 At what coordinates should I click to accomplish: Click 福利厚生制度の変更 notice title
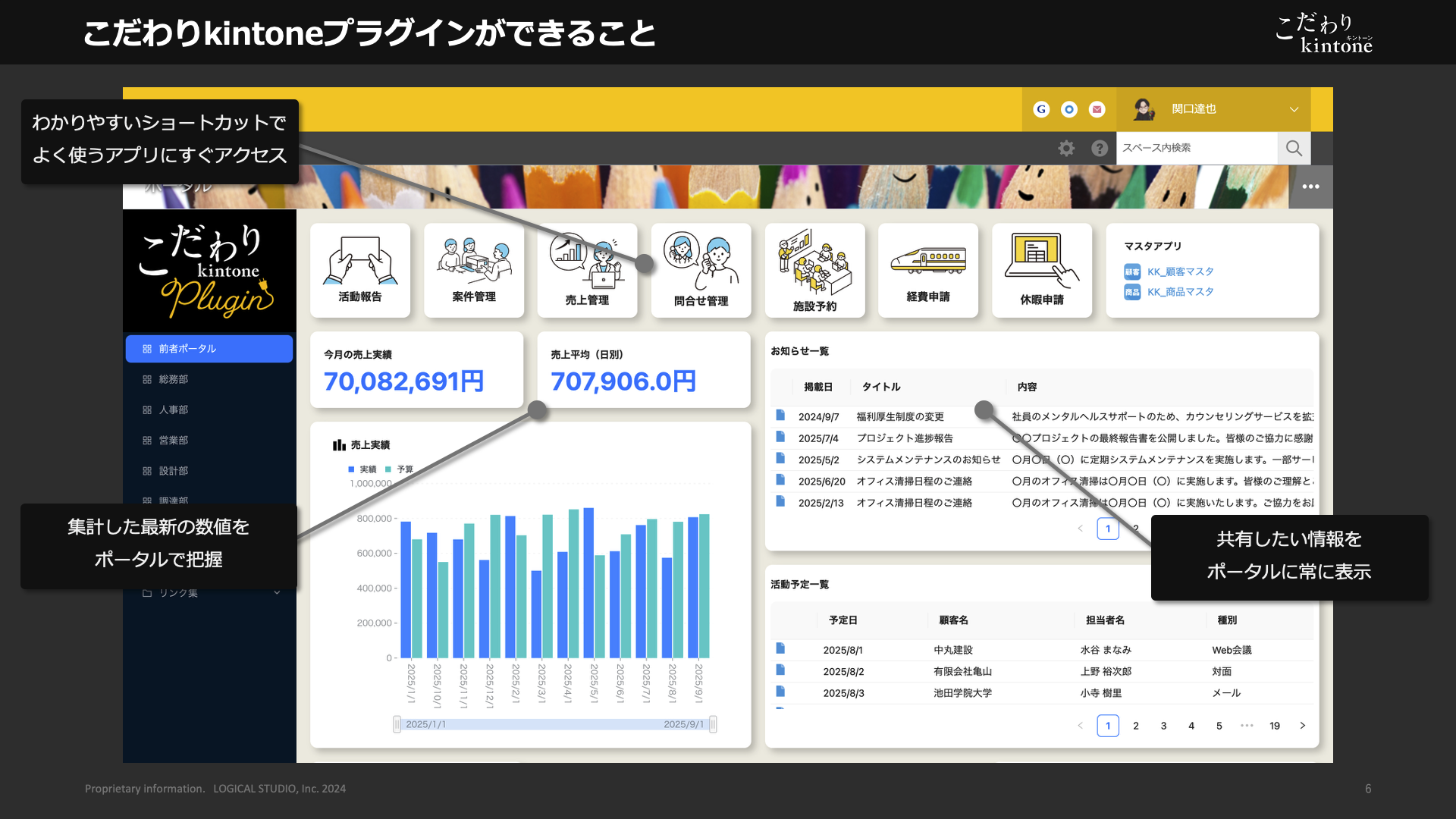(x=900, y=416)
